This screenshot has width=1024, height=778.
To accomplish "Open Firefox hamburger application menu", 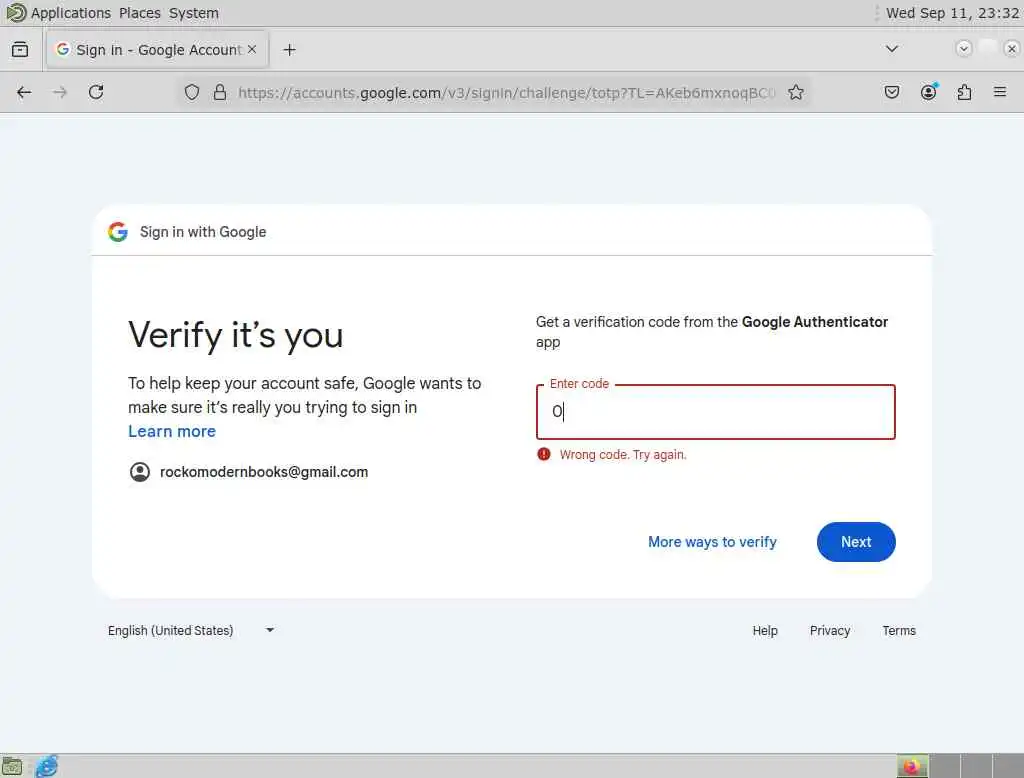I will coord(1000,92).
